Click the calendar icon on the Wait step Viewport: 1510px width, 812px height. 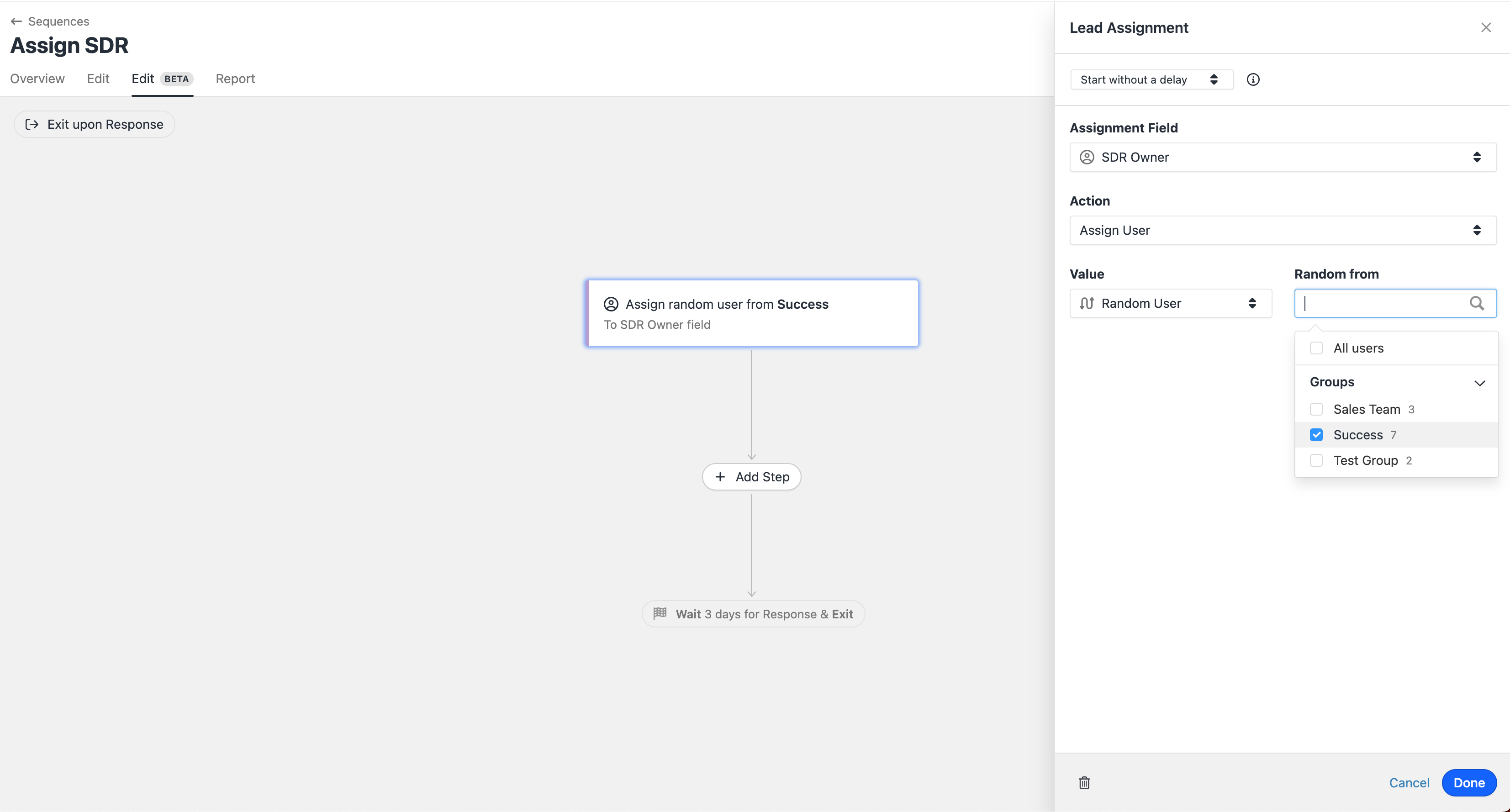[x=660, y=614]
